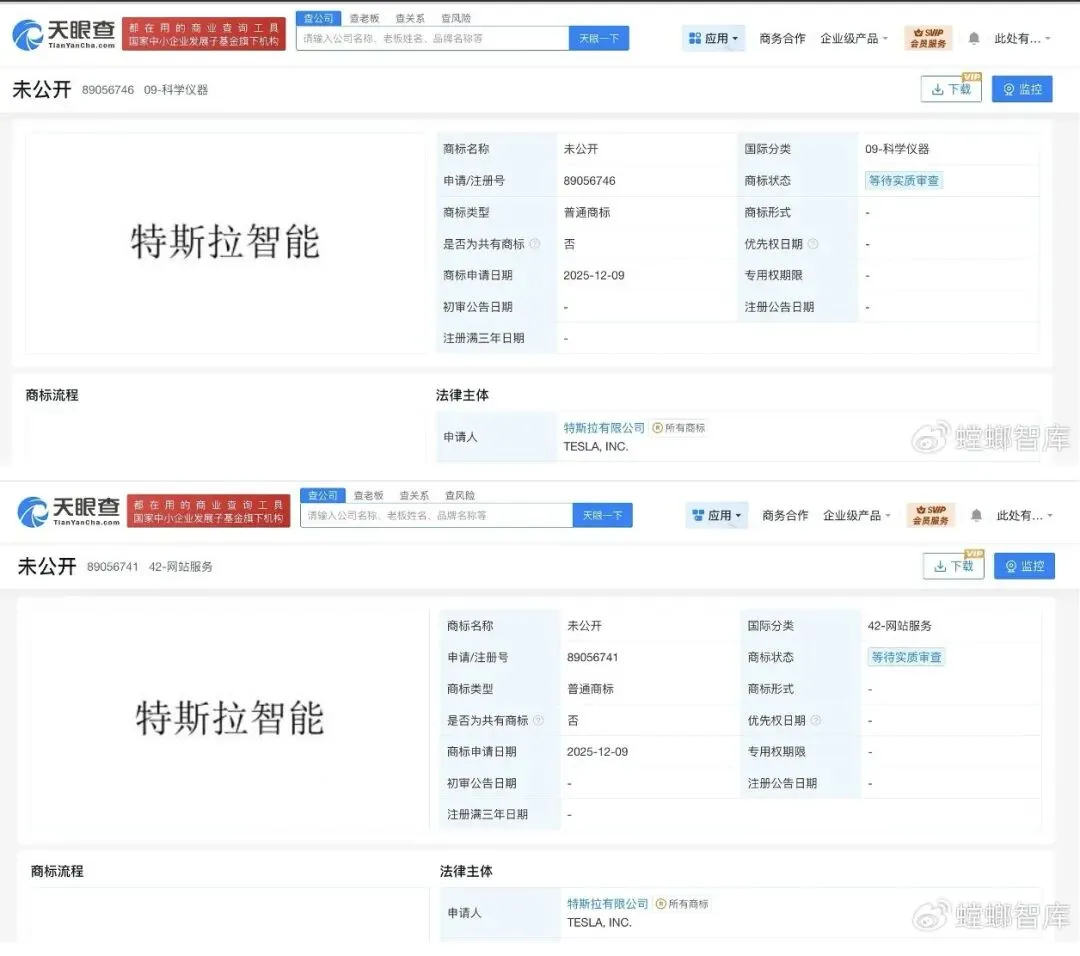Click 等待实质审查 status tag for 89056746
Viewport: 1080px width, 956px height.
pyautogui.click(x=903, y=180)
